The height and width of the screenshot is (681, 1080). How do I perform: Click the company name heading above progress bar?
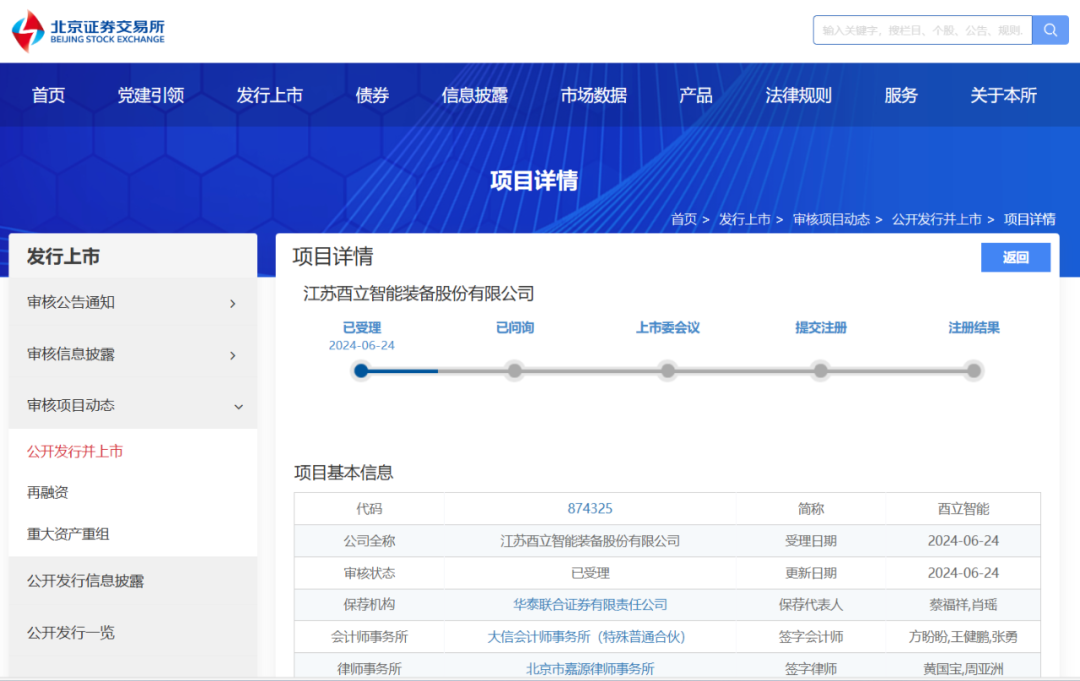[419, 293]
